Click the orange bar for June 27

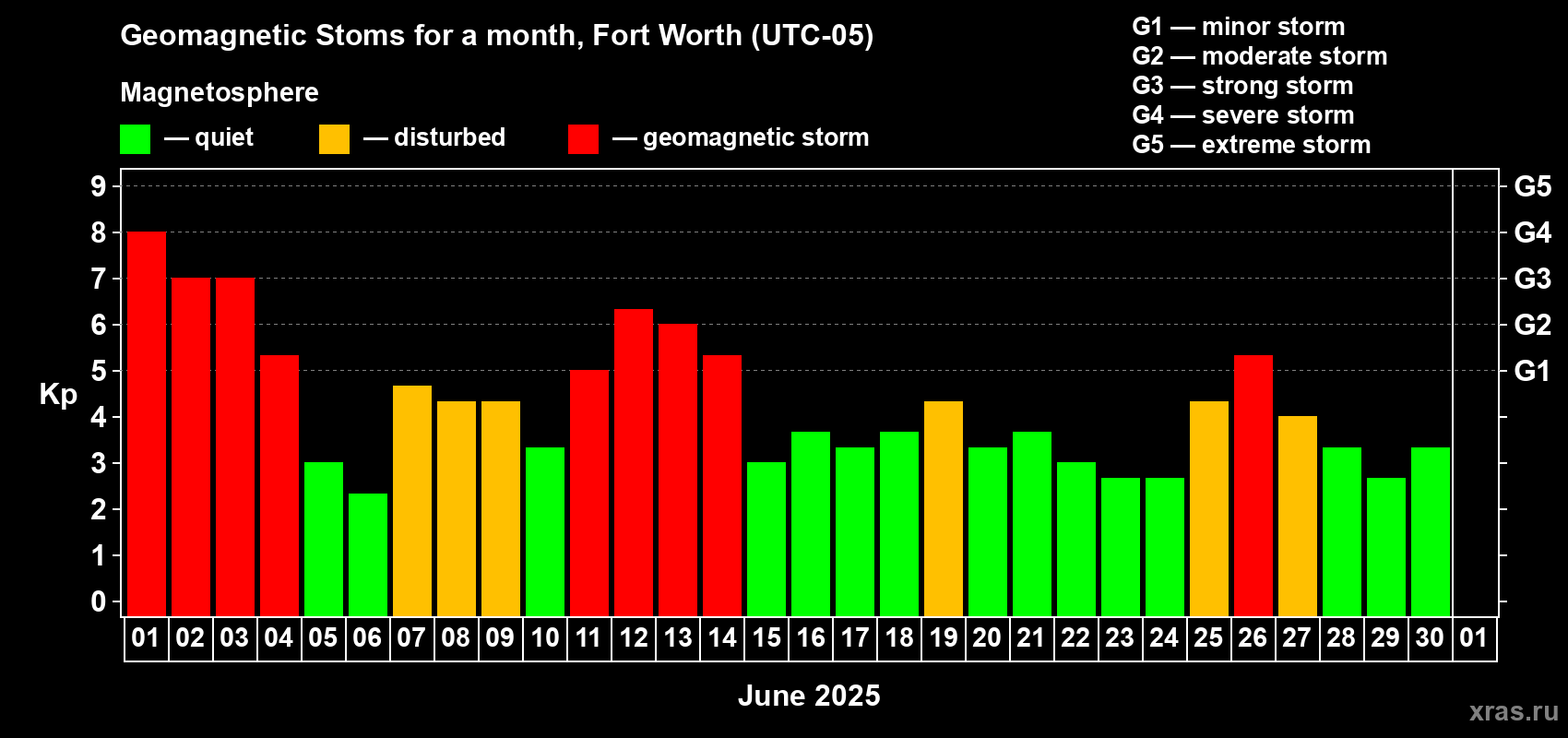point(1298,516)
